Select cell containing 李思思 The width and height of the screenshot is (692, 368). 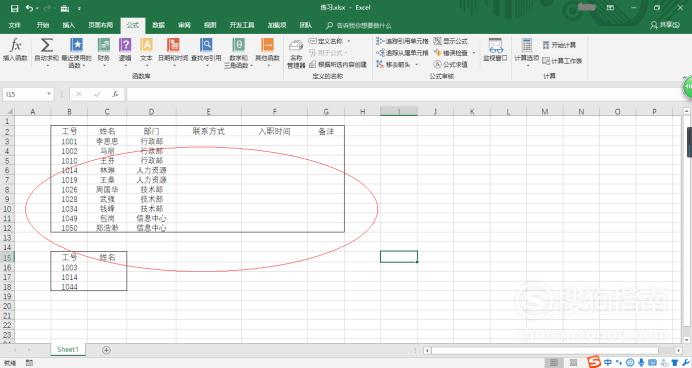[x=107, y=142]
